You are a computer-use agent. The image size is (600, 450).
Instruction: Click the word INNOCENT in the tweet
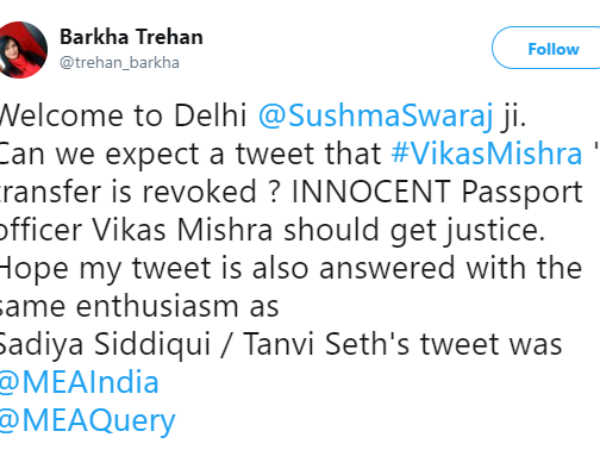(x=371, y=191)
